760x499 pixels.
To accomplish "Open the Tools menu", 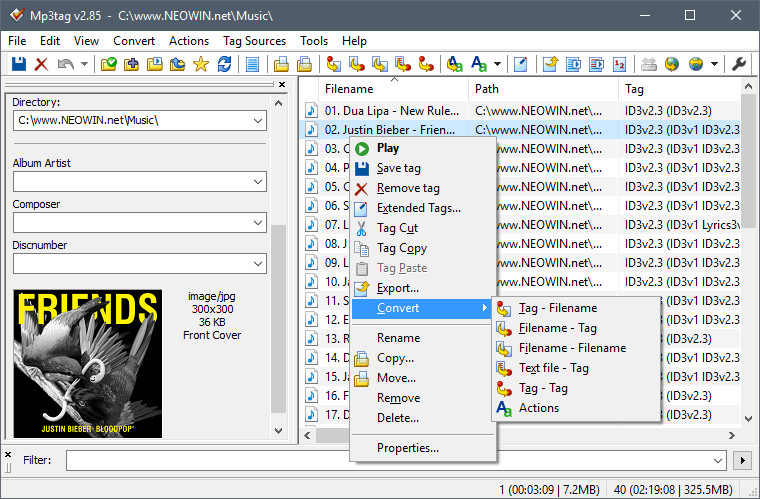I will click(314, 41).
